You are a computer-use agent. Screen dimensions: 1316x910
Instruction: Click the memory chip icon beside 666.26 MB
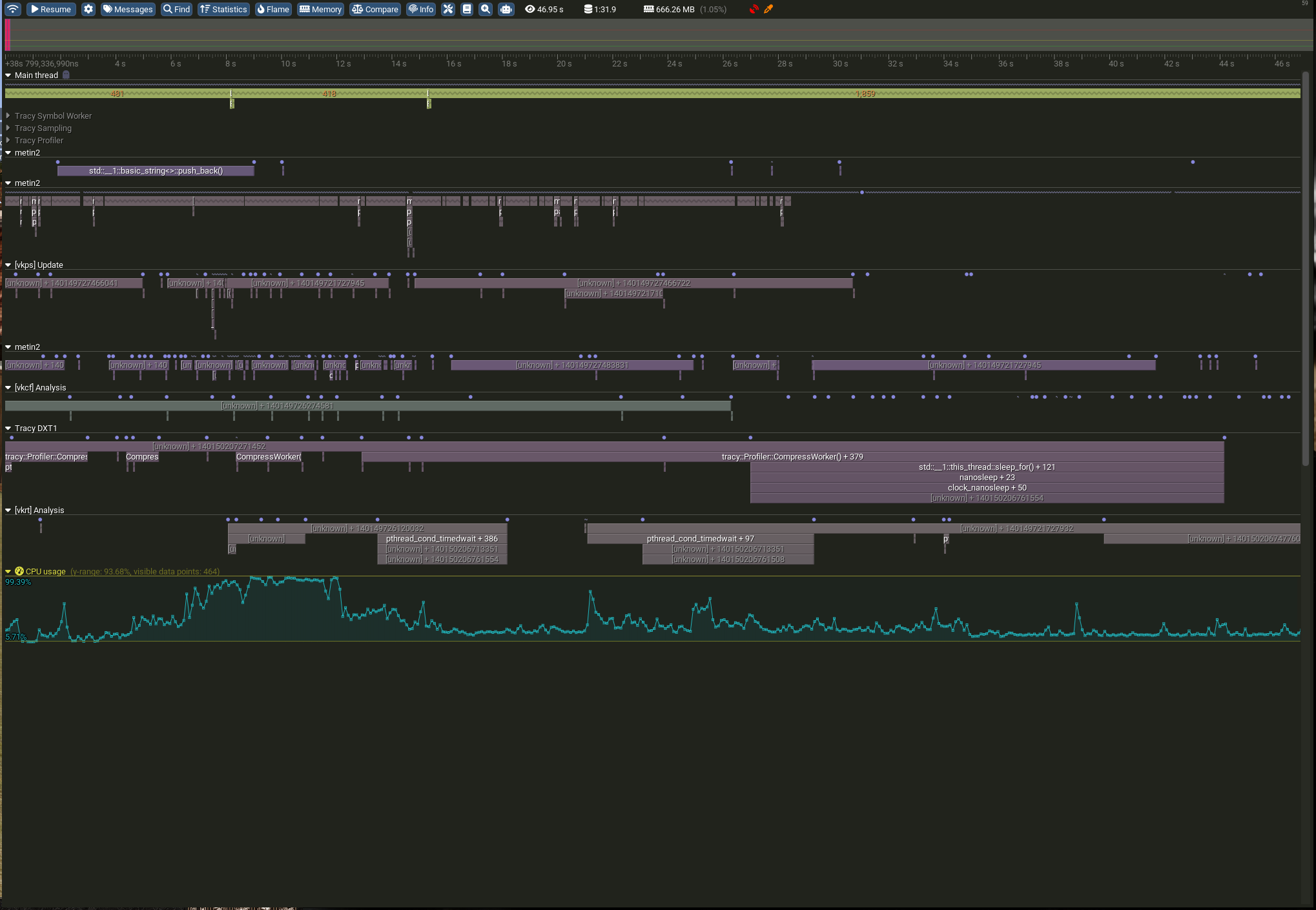(648, 9)
